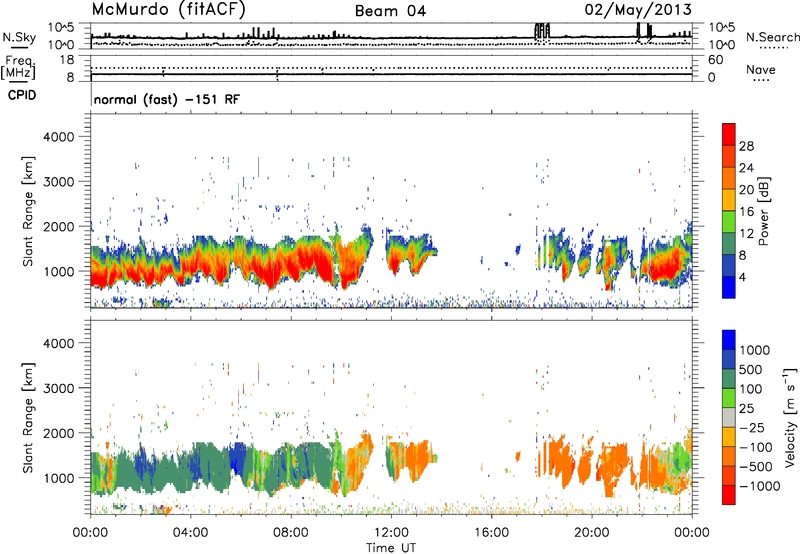800x554 pixels.
Task: Click the 08:00 time axis label
Action: tap(291, 533)
